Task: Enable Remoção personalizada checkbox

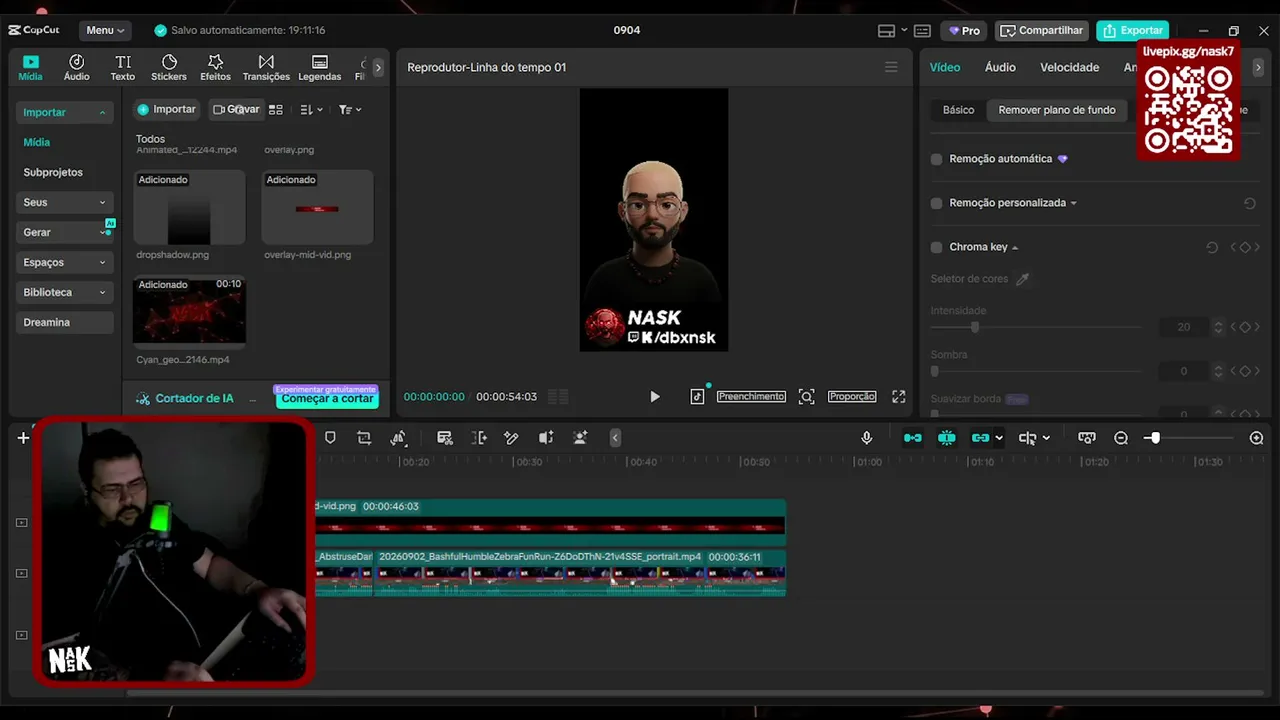Action: coord(937,203)
